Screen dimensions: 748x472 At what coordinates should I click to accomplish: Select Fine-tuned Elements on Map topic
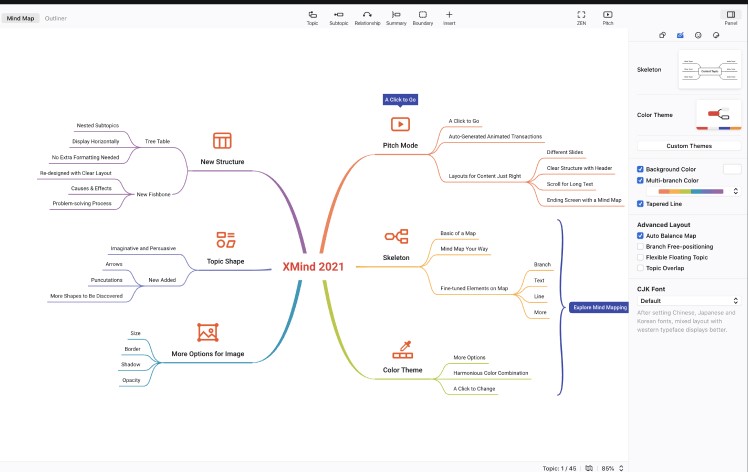pyautogui.click(x=474, y=288)
